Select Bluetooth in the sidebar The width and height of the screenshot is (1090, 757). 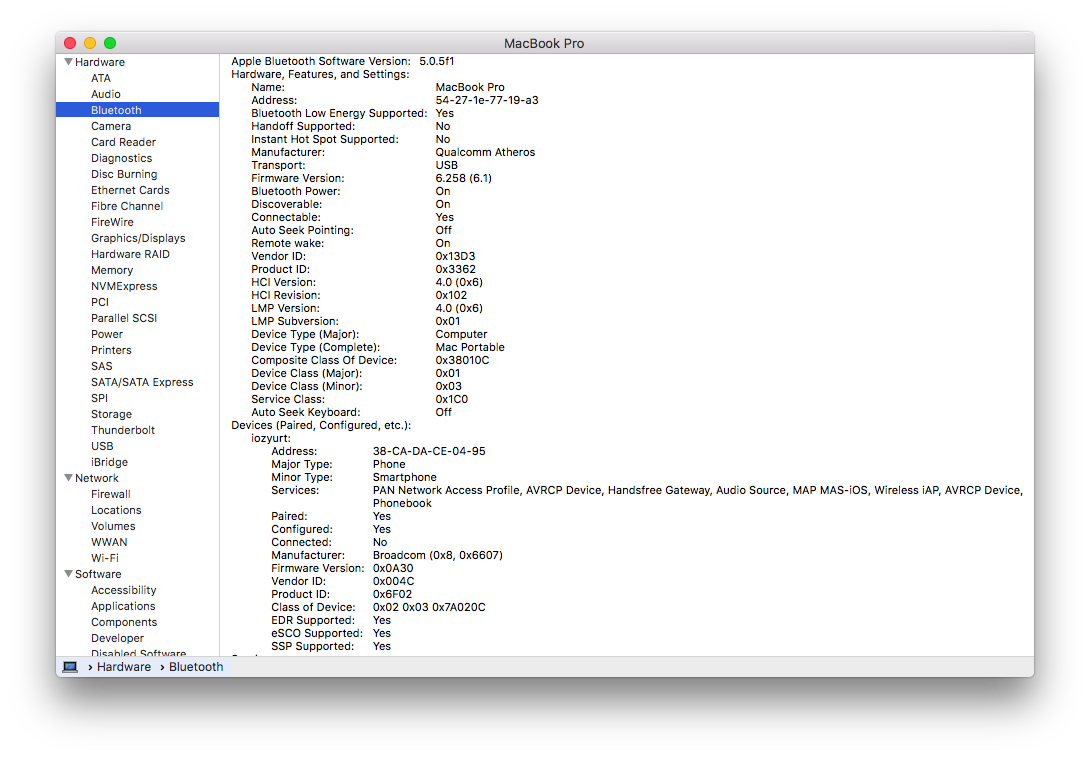coord(116,110)
